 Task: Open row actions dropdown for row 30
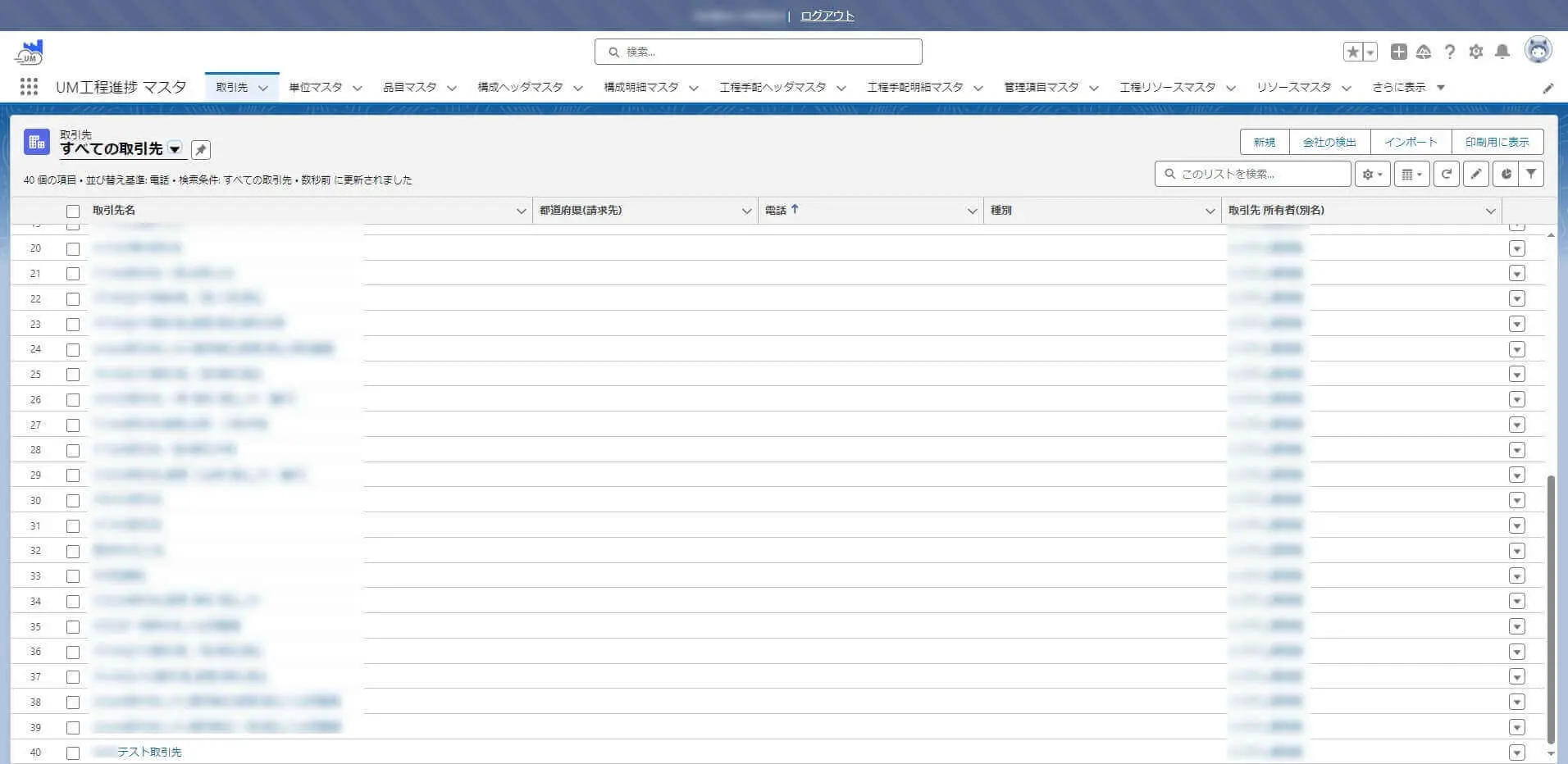pos(1517,500)
